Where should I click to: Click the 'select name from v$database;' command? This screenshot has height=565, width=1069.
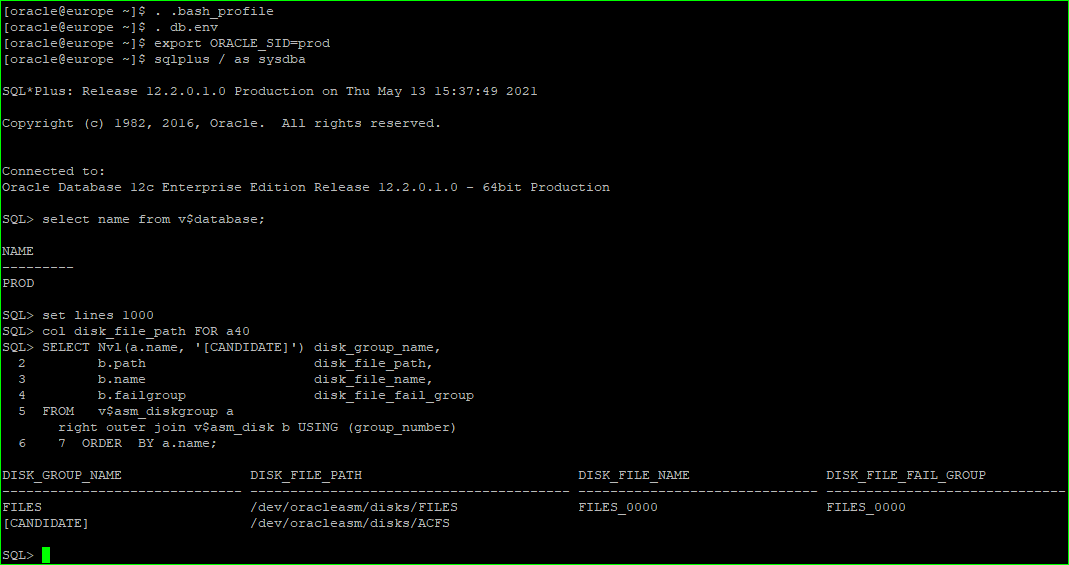point(154,219)
